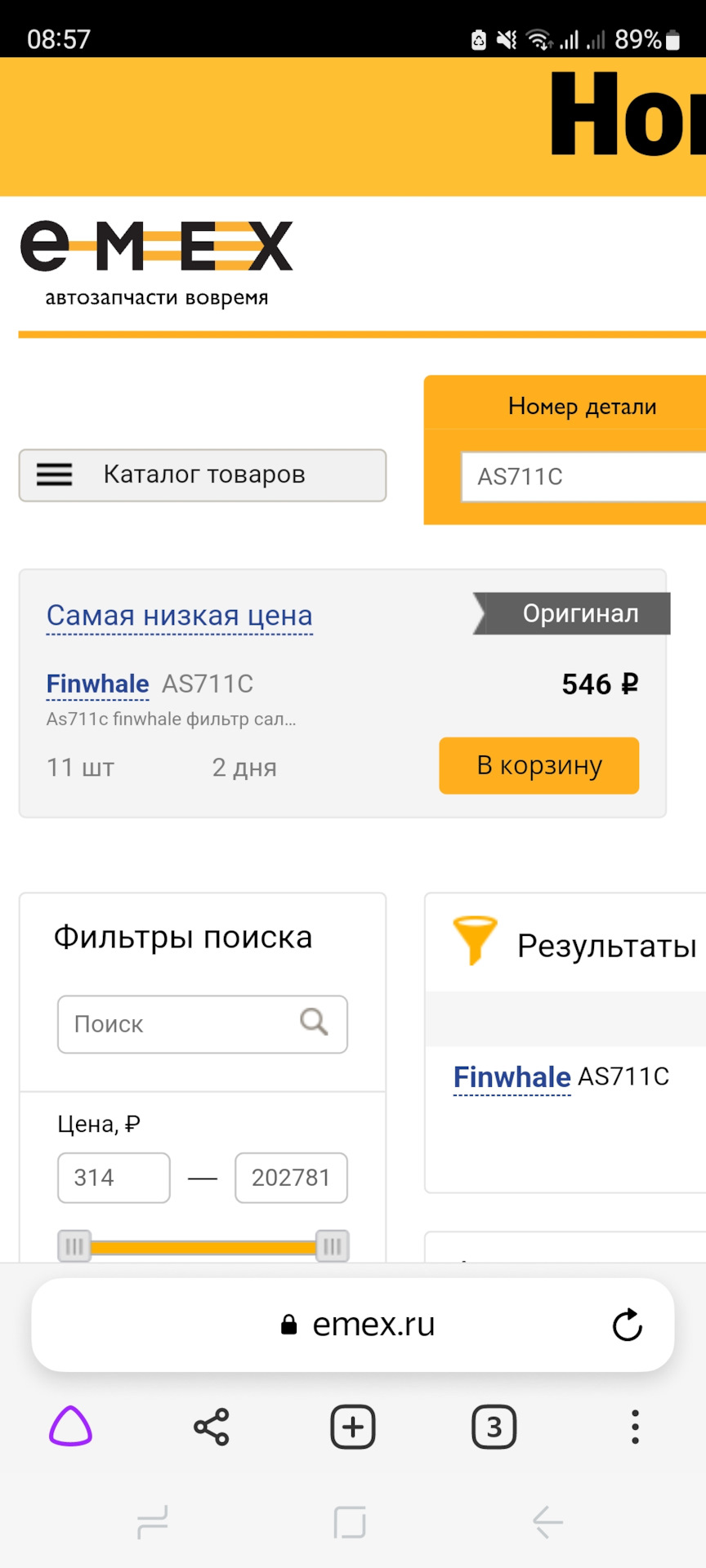
Task: Show open tabs via the tab counter
Action: click(494, 1427)
